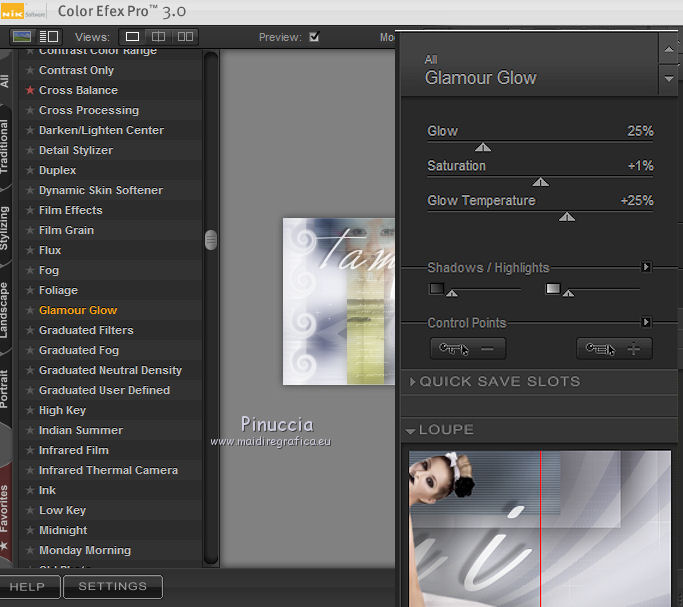Click the Saturation value +1%
Screen dimensions: 683x607
(640, 165)
